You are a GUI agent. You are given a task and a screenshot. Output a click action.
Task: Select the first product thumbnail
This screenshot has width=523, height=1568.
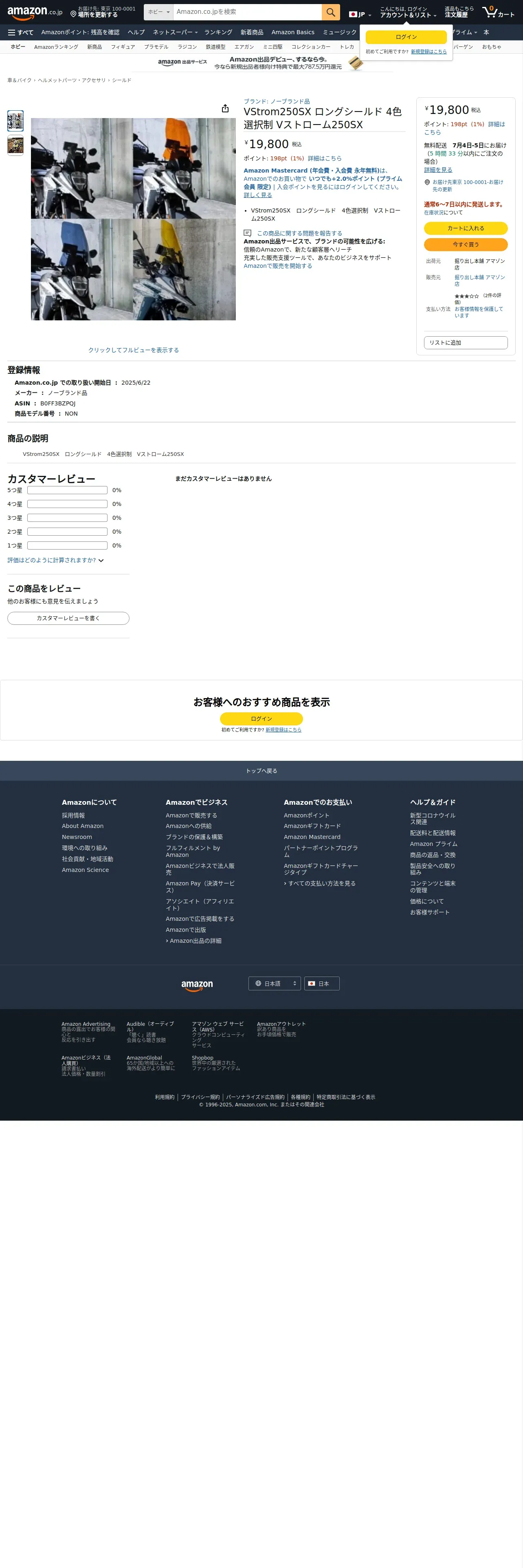click(x=15, y=120)
